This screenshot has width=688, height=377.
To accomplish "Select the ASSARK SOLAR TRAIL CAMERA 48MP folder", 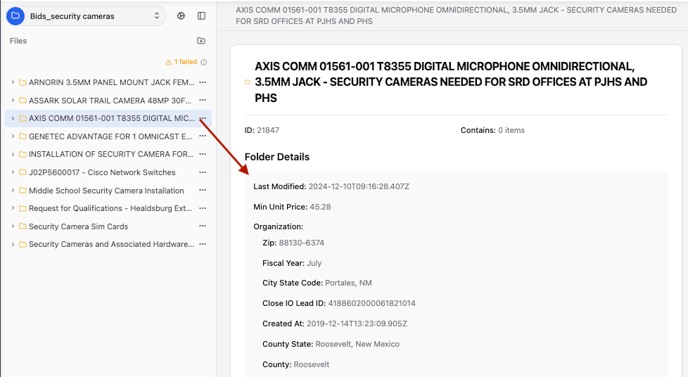I will [110, 101].
